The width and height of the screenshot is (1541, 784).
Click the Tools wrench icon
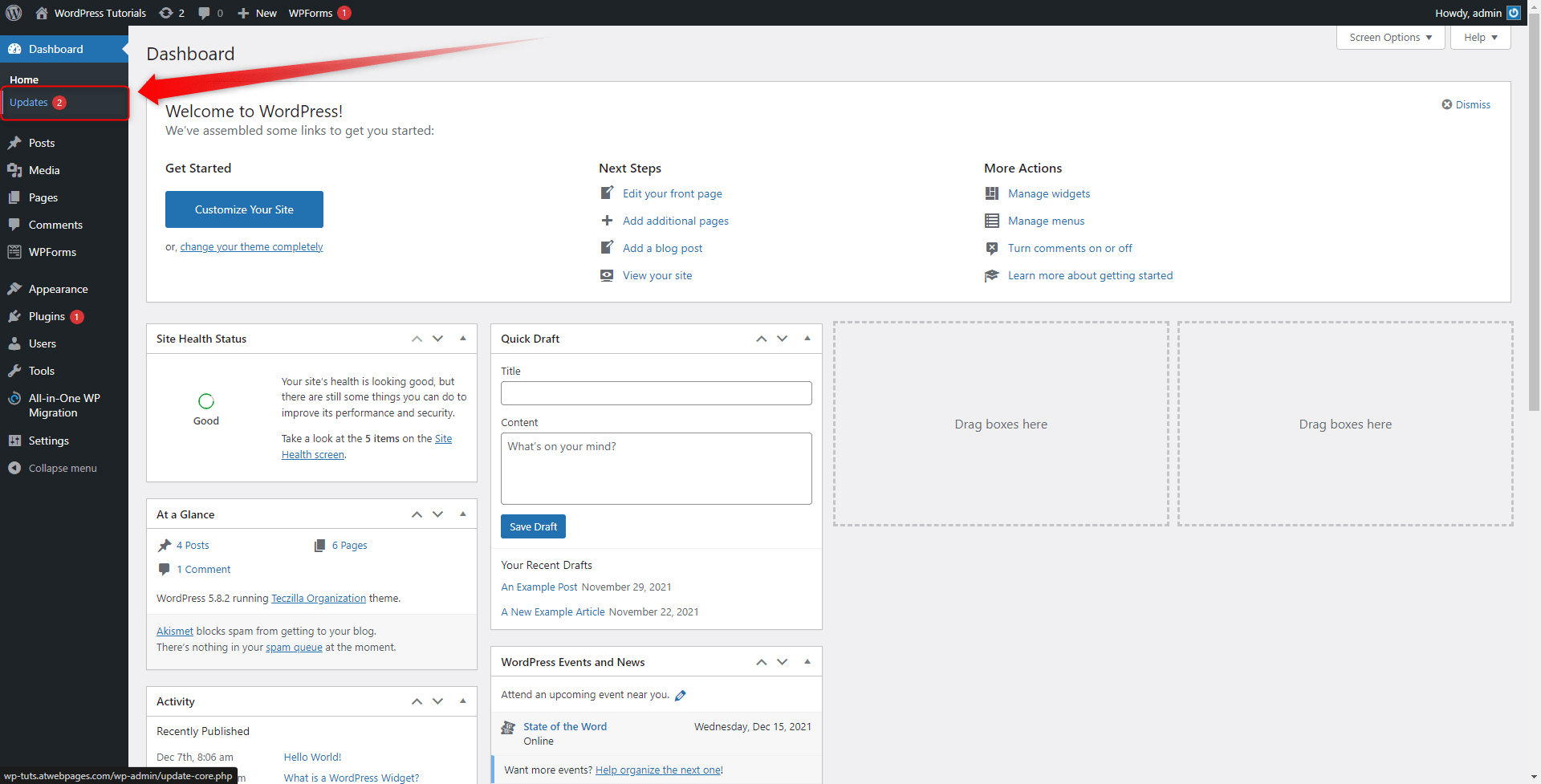[14, 371]
